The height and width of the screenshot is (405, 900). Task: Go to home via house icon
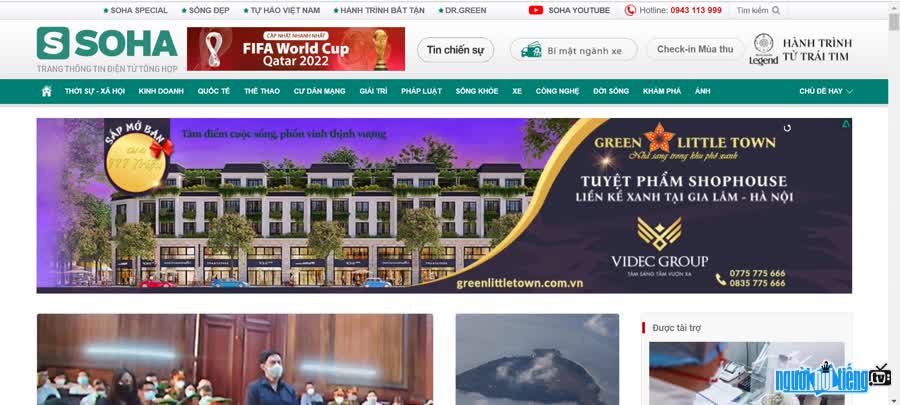[46, 91]
